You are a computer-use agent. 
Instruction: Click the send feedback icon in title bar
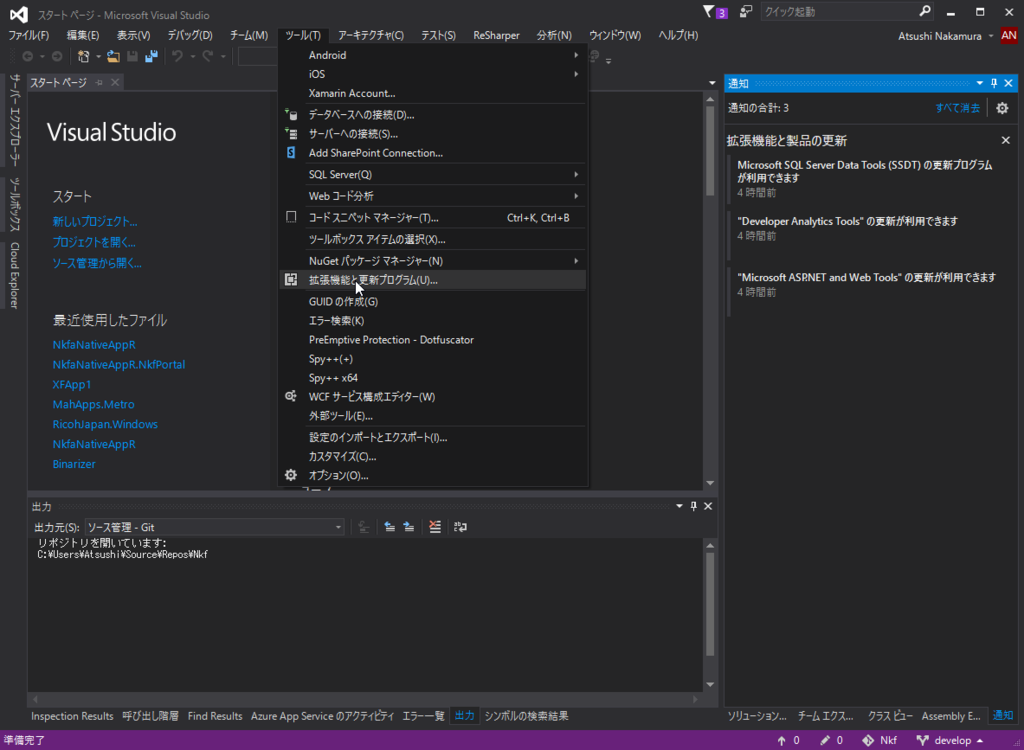[745, 12]
